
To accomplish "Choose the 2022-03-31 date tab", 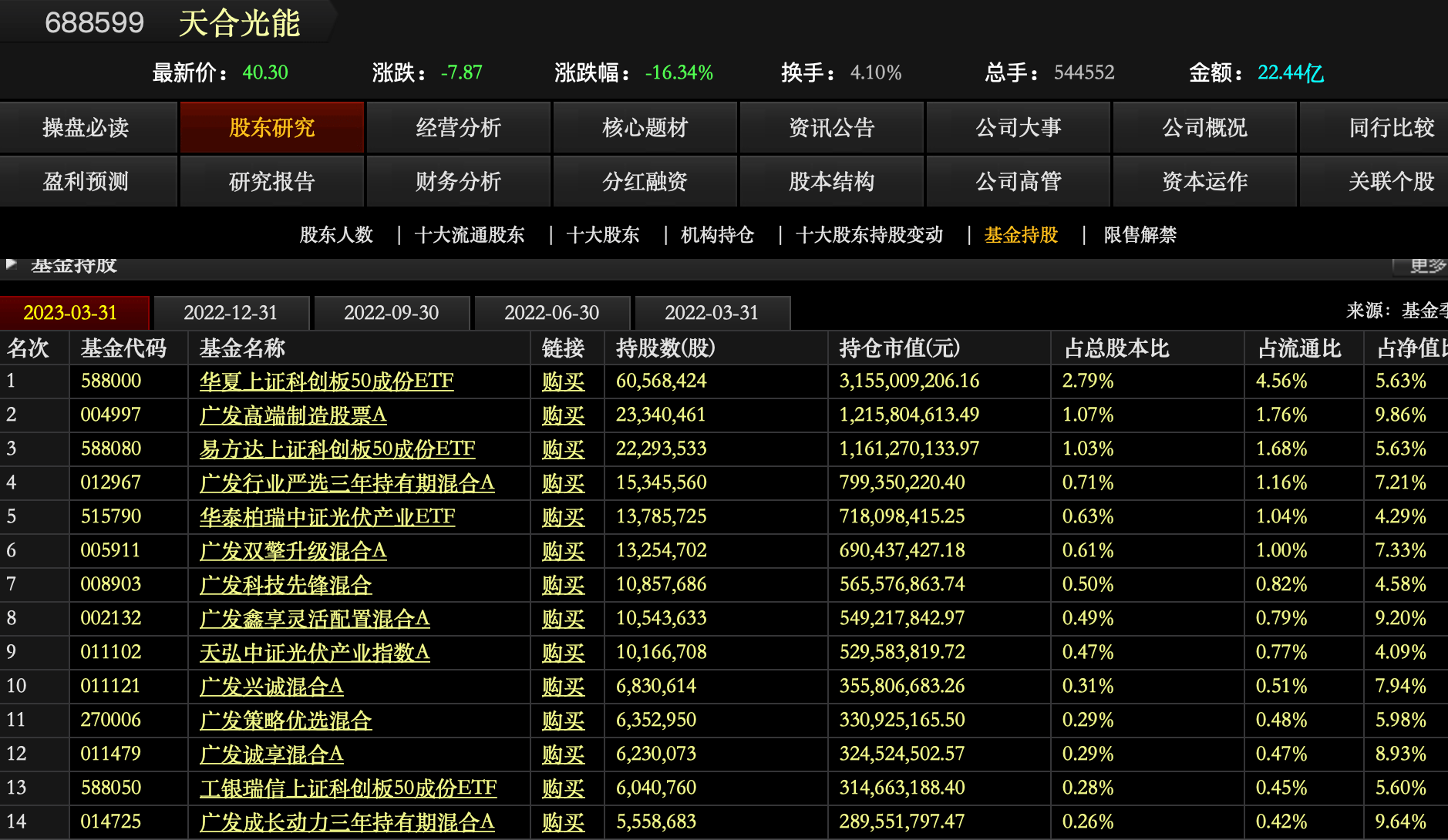I will (711, 313).
